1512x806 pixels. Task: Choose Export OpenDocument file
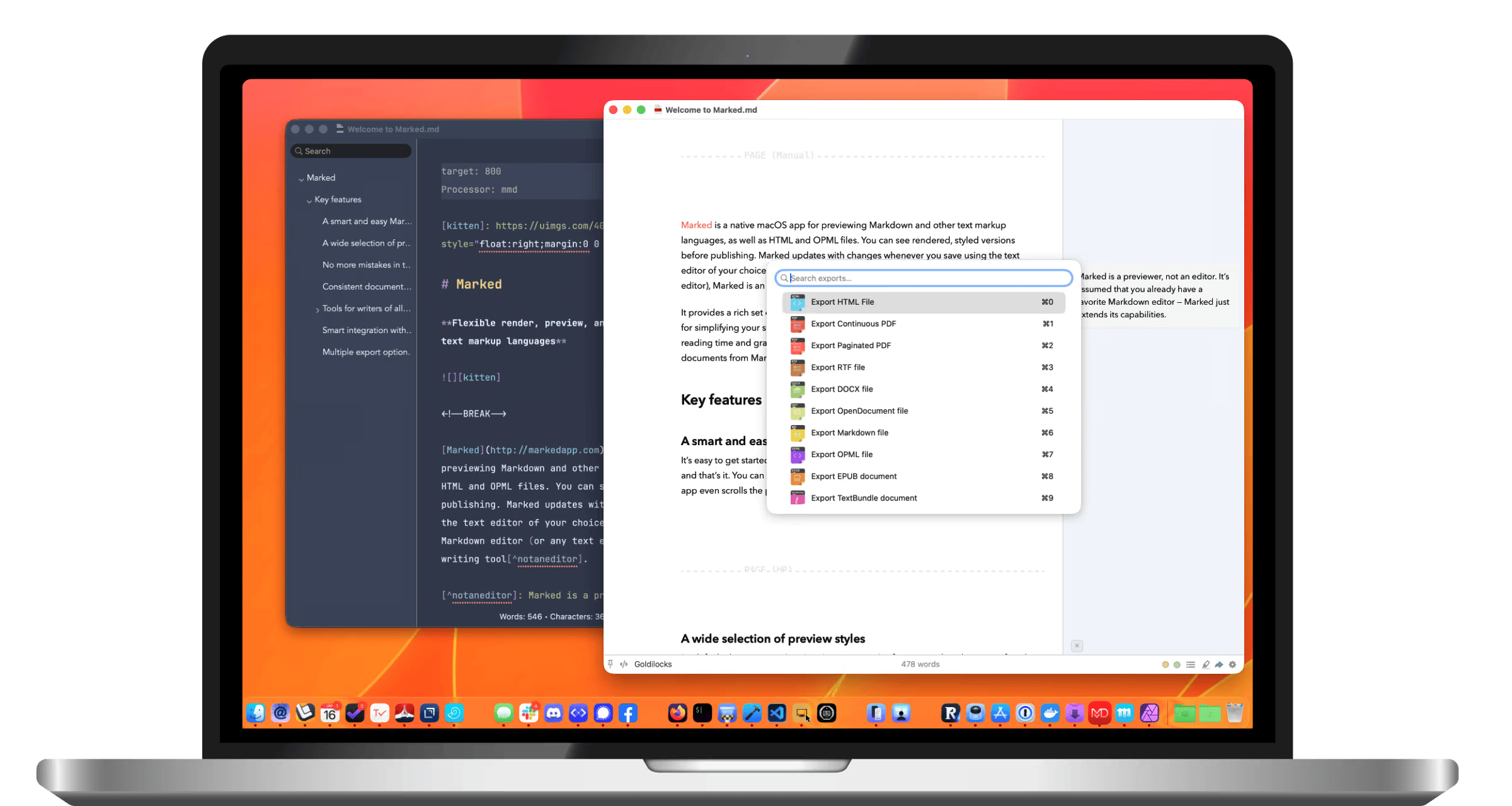924,411
